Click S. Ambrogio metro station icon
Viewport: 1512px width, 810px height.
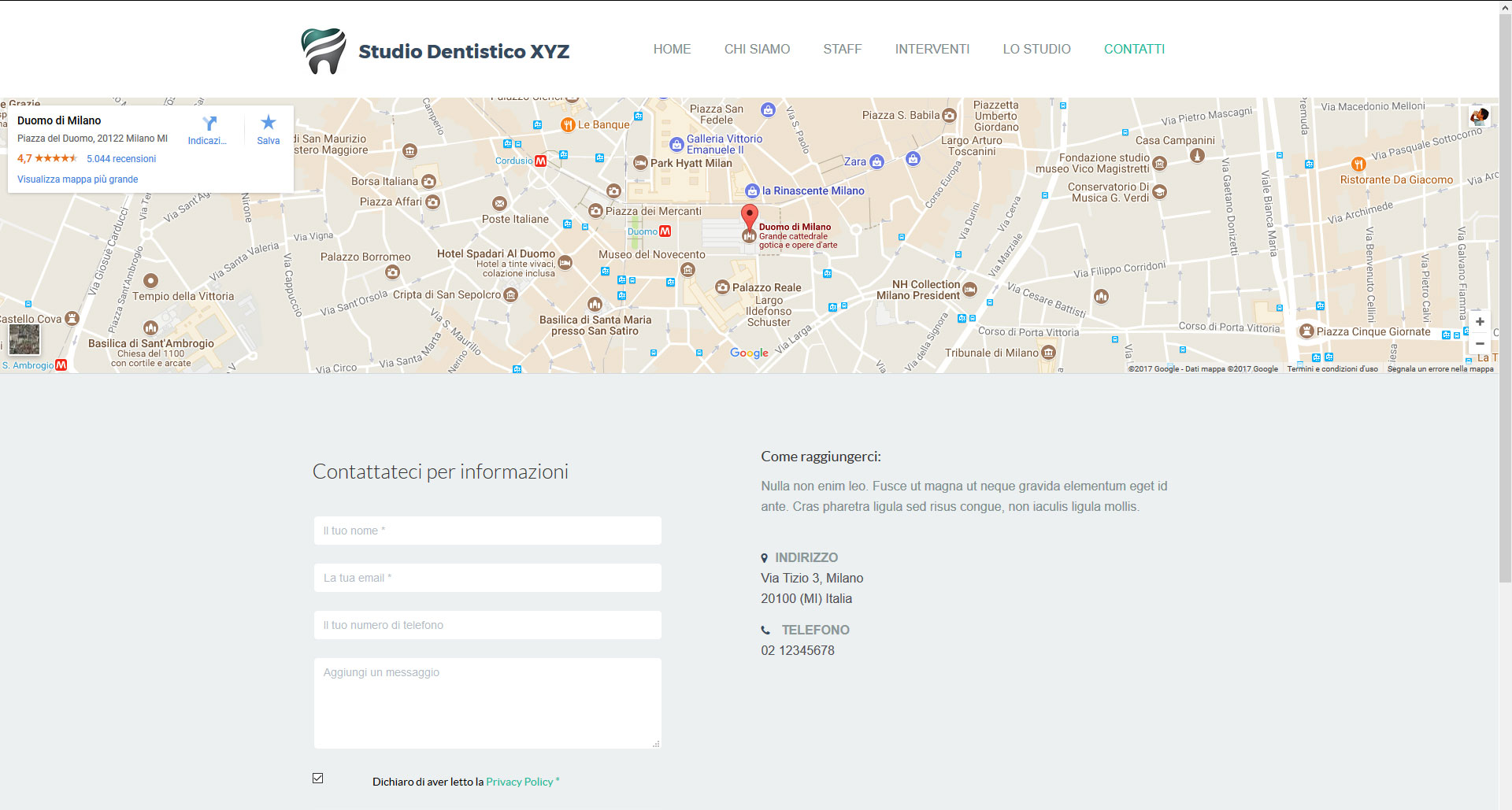[x=61, y=365]
